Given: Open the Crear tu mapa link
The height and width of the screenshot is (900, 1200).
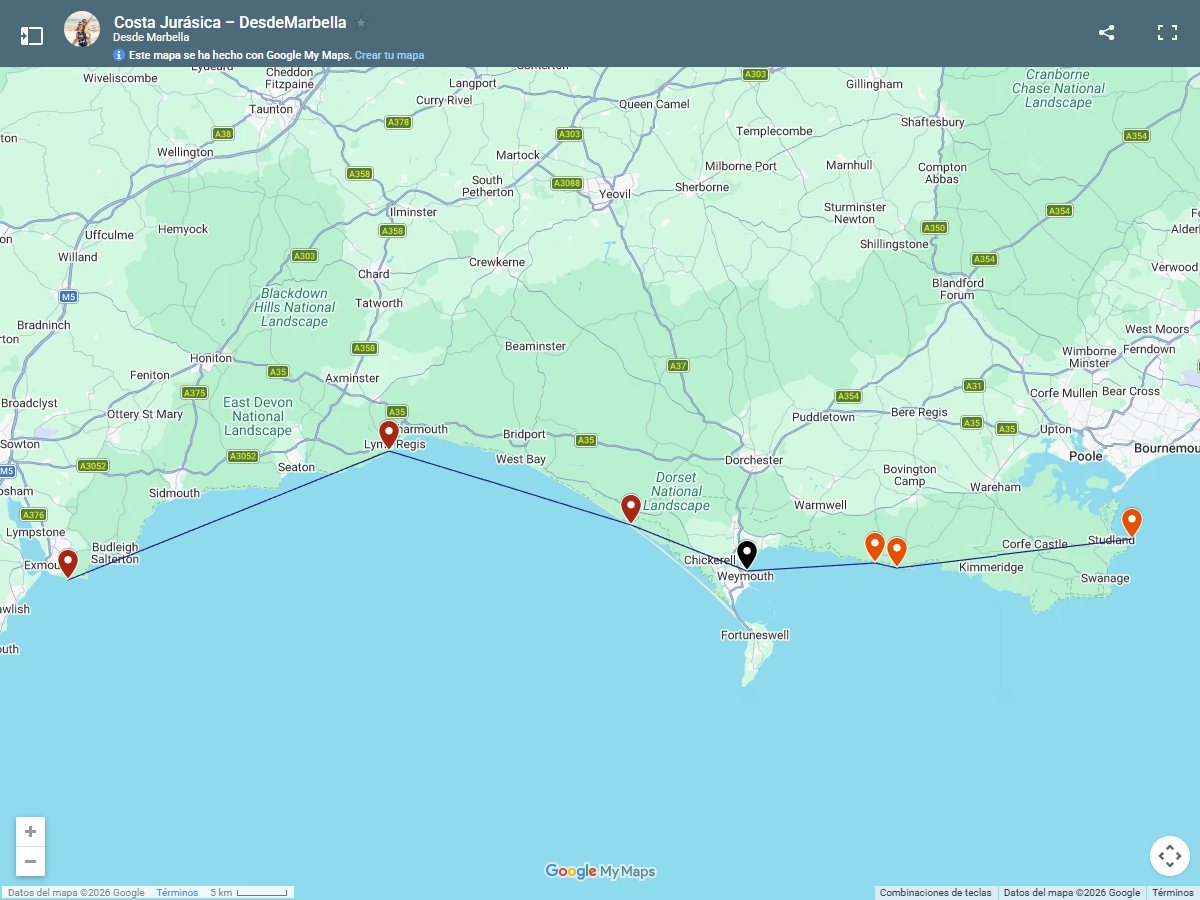Looking at the screenshot, I should tap(389, 55).
